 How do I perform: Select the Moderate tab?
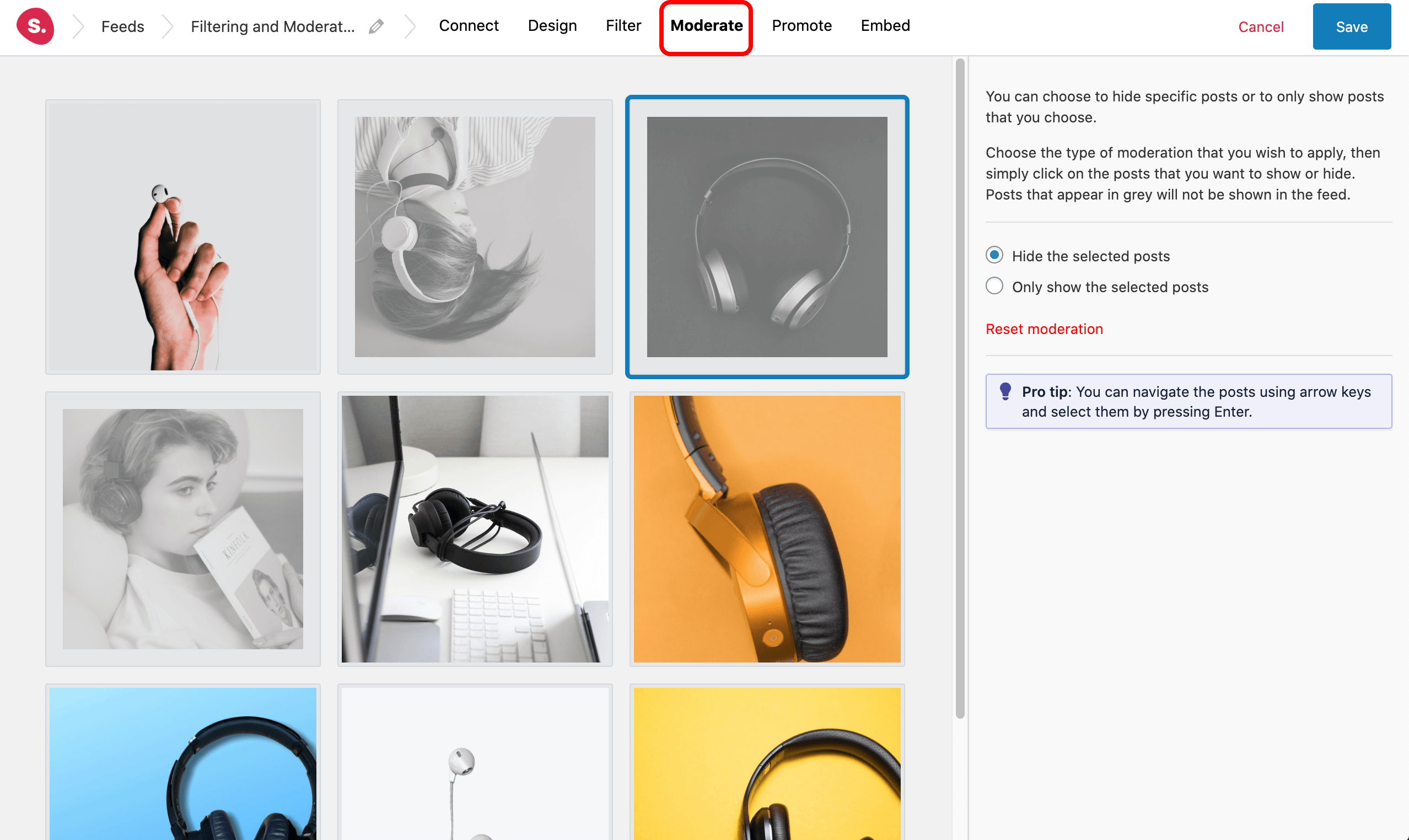(x=706, y=26)
